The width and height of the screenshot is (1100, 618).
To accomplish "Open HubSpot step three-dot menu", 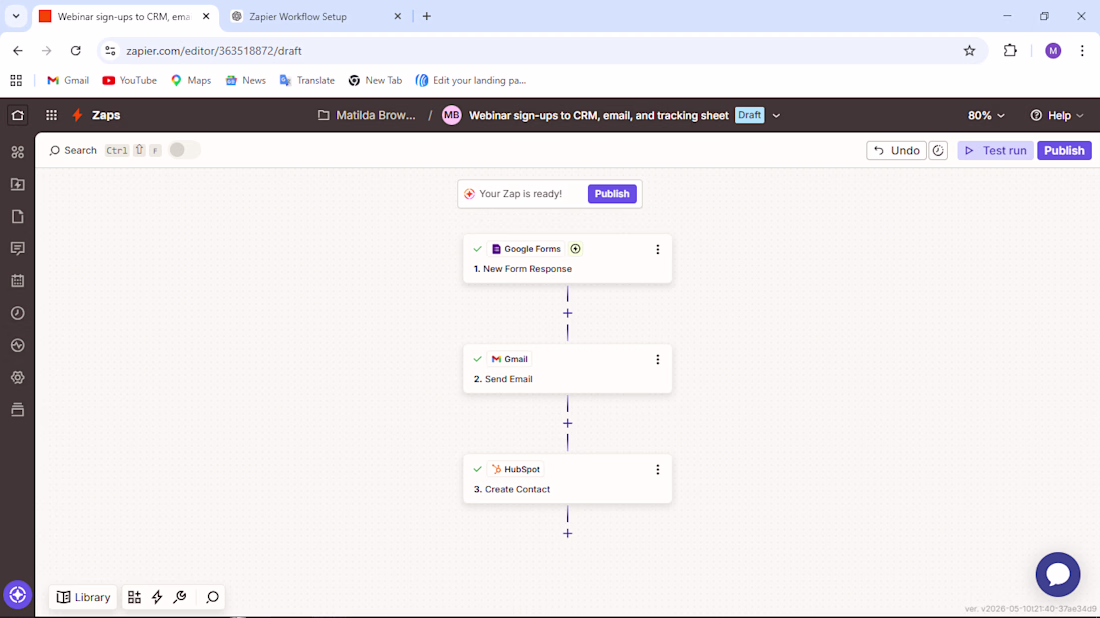I will click(657, 469).
